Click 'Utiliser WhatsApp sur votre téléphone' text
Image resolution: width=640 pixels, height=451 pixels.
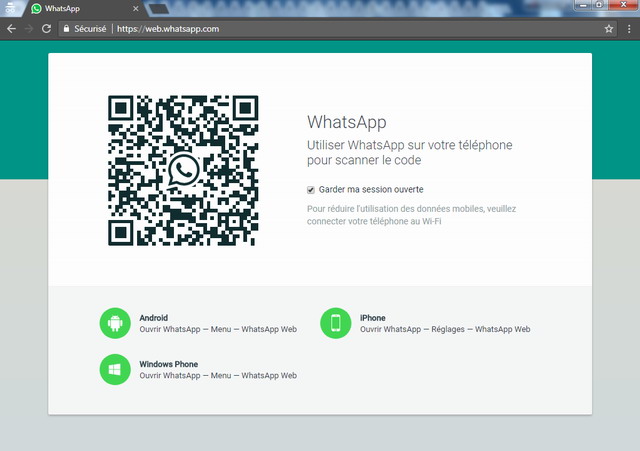[x=409, y=145]
